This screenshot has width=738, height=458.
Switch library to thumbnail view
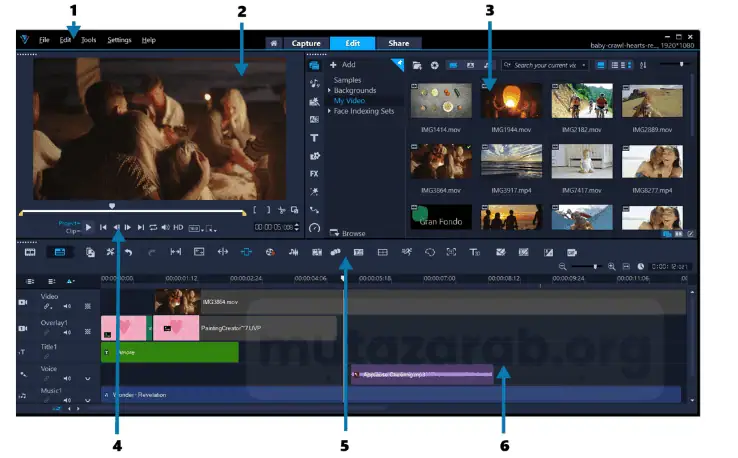click(x=600, y=65)
